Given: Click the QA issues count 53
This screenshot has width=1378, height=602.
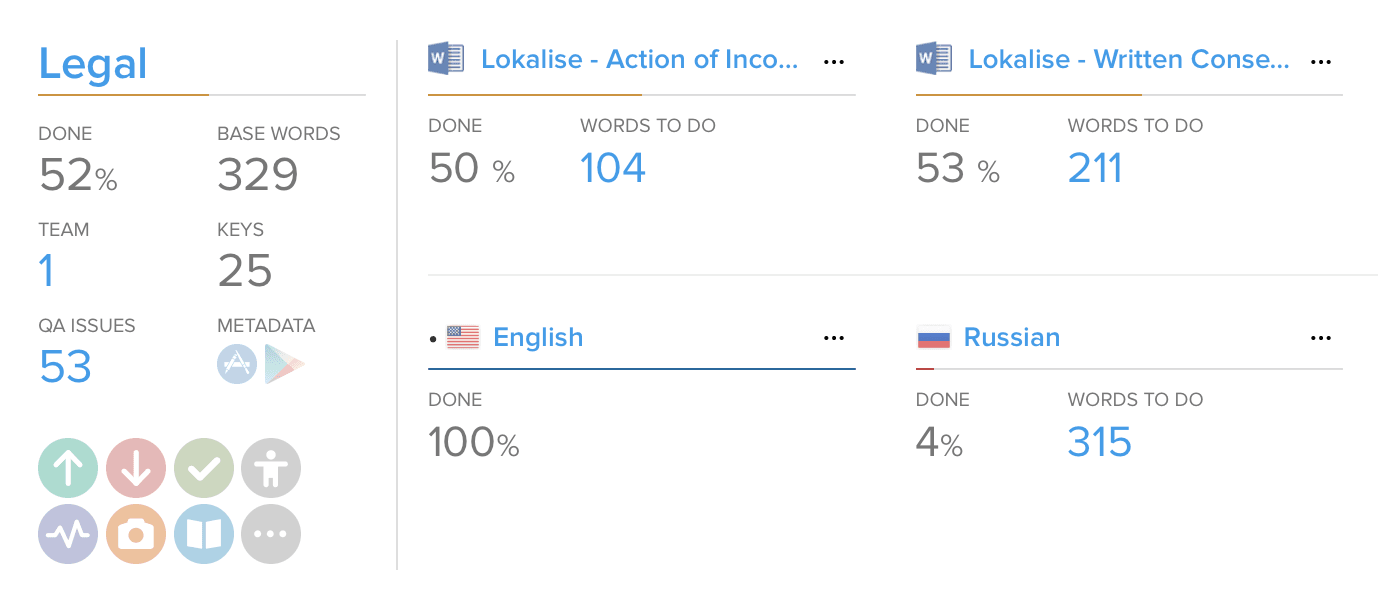Looking at the screenshot, I should [66, 366].
